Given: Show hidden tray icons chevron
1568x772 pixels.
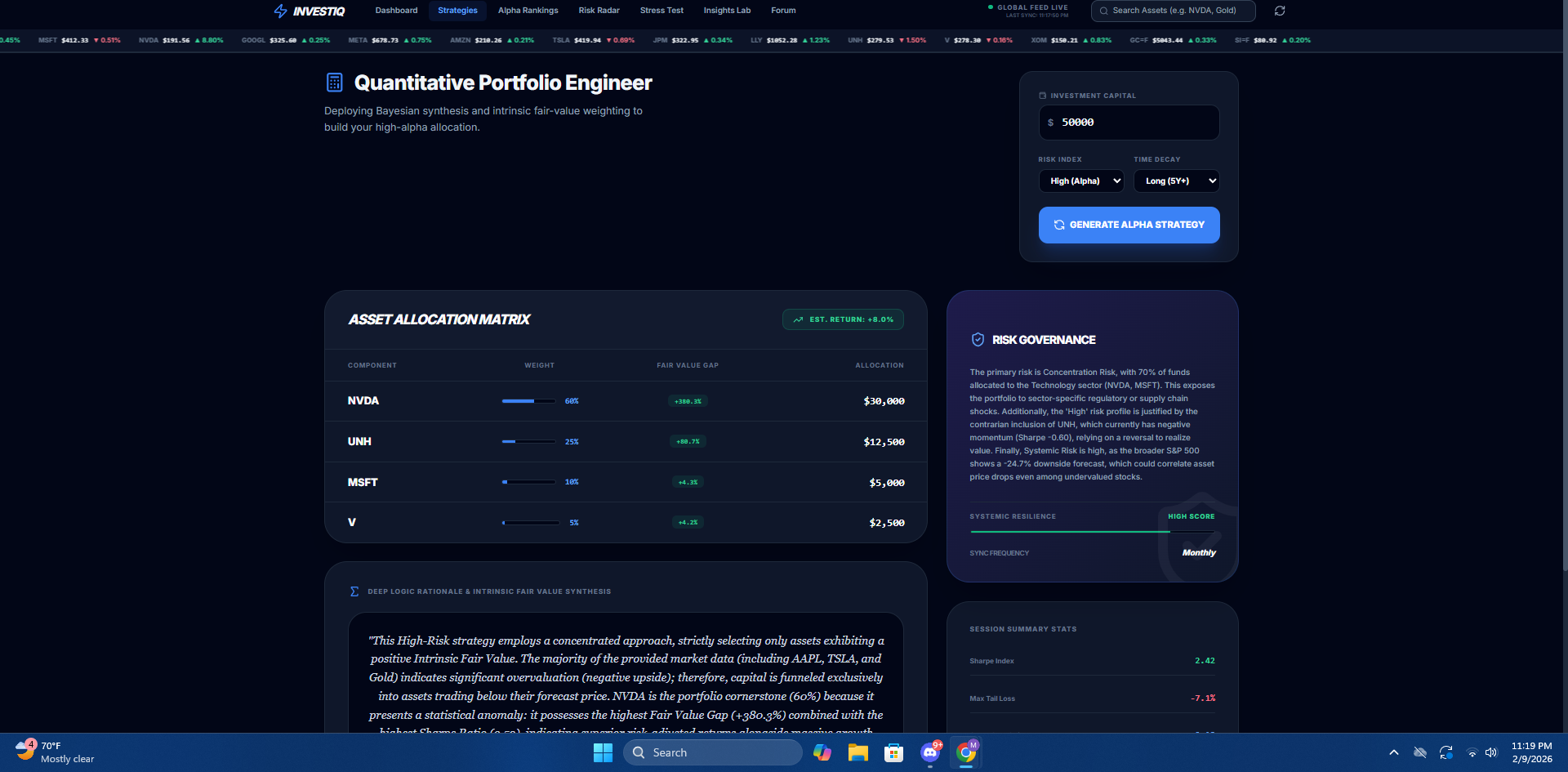Looking at the screenshot, I should coord(1394,752).
